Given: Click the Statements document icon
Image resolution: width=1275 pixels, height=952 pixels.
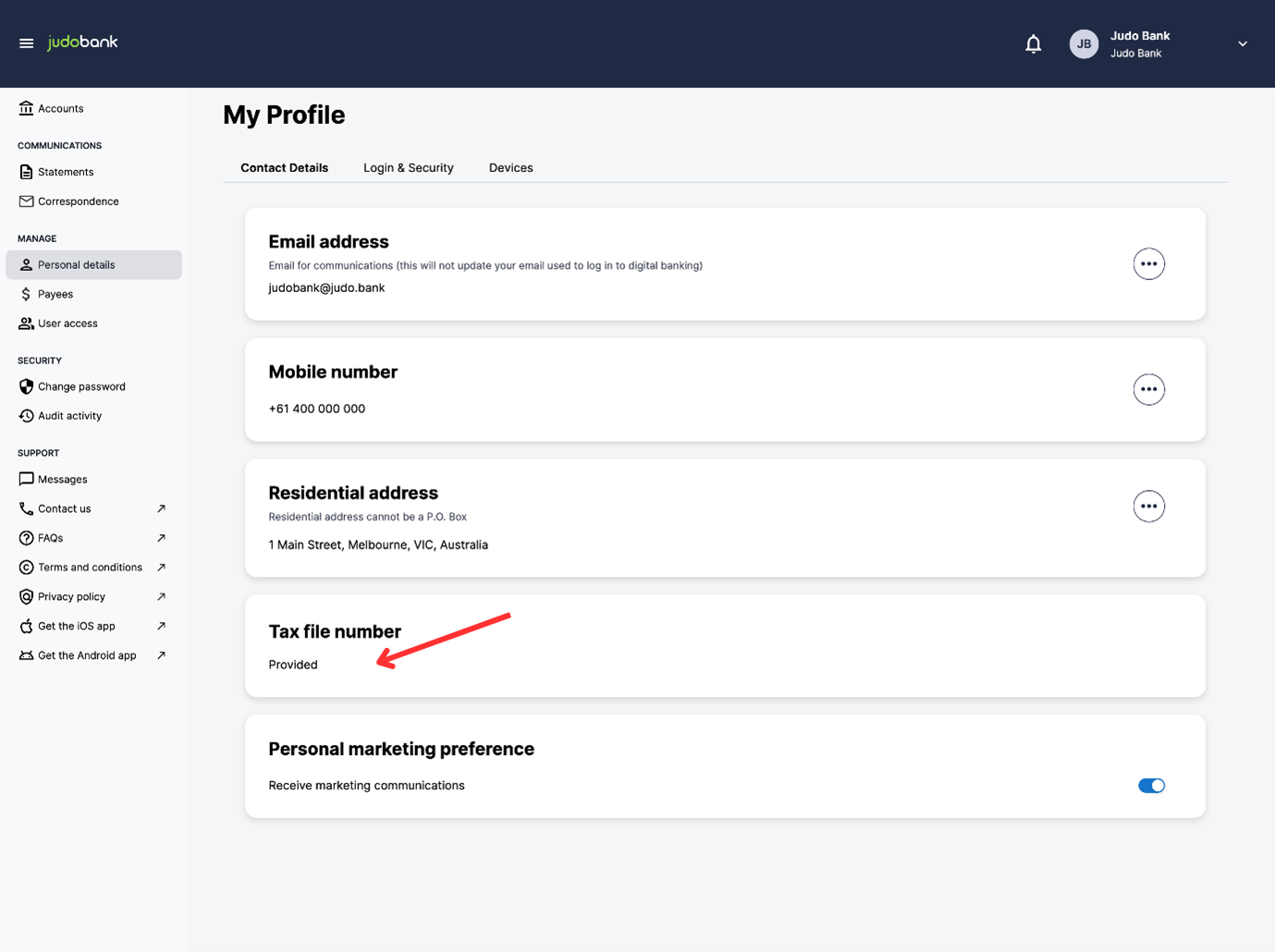Looking at the screenshot, I should 26,172.
